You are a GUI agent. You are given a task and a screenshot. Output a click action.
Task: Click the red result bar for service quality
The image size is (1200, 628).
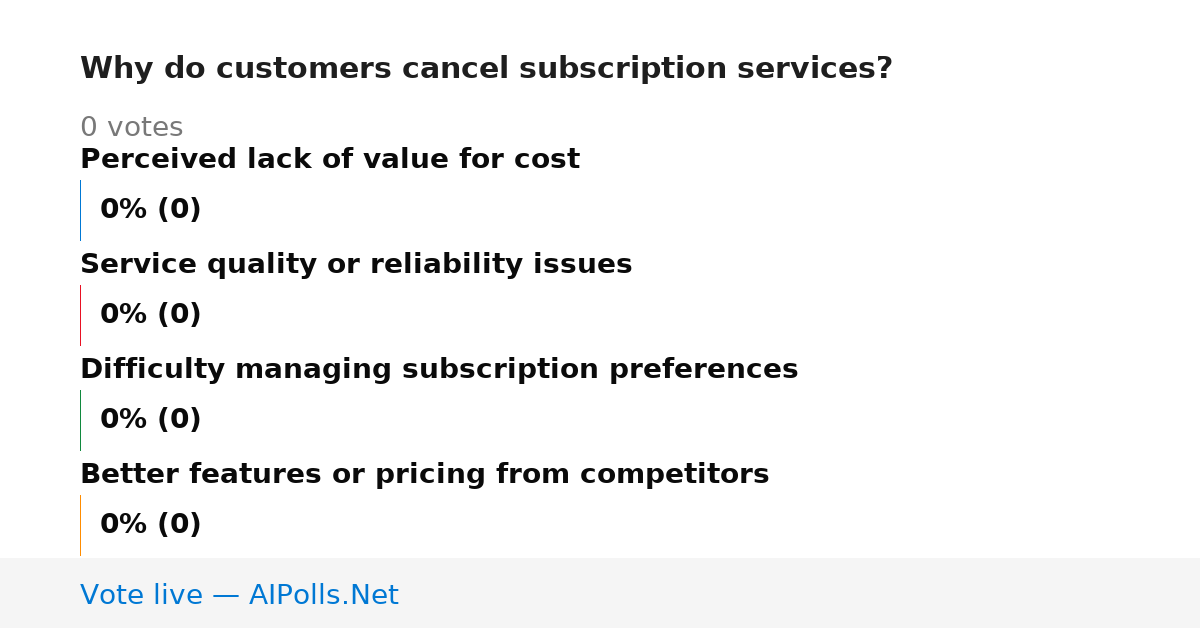pyautogui.click(x=80, y=315)
